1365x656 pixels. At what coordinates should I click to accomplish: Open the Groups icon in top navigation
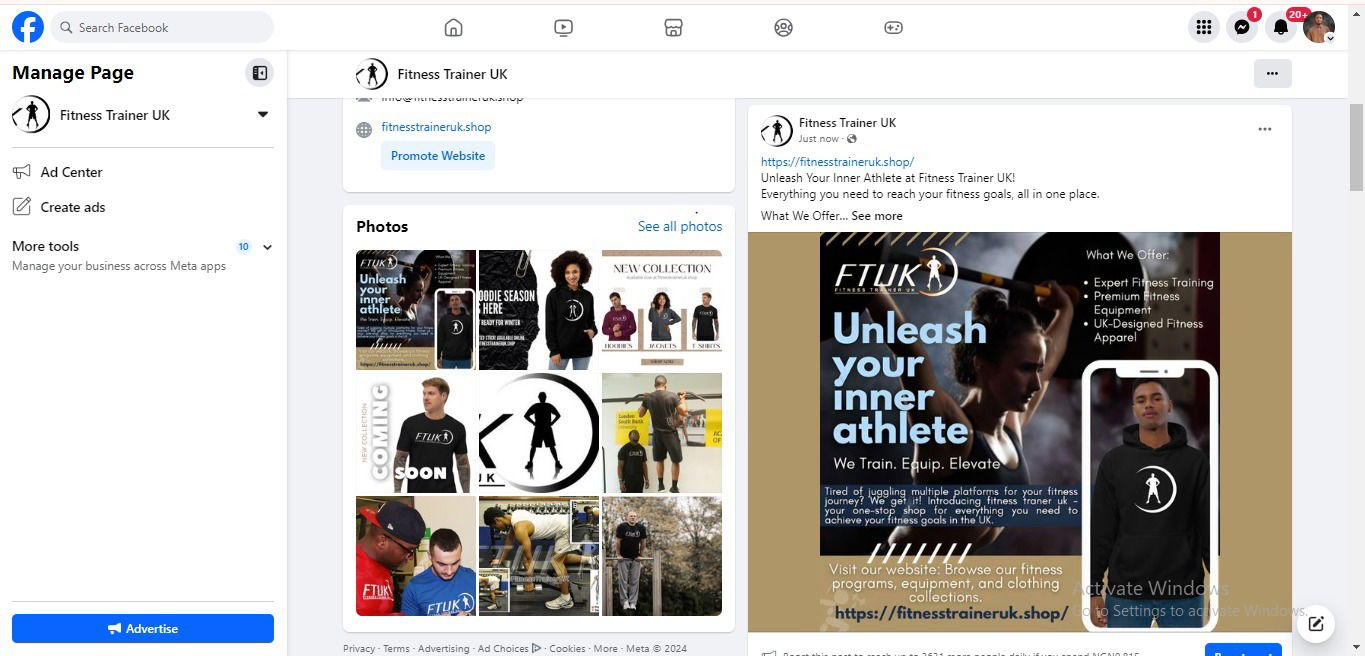(x=783, y=28)
